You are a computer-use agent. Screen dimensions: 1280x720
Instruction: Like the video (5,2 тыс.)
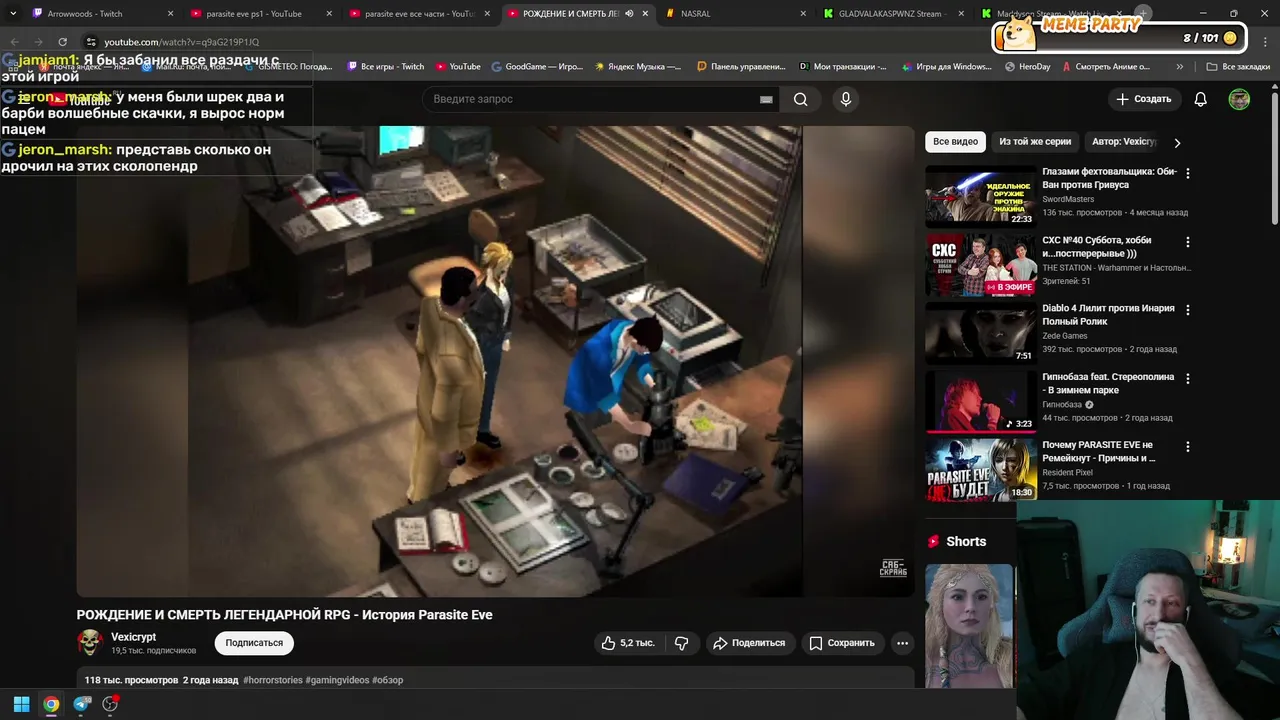point(628,643)
